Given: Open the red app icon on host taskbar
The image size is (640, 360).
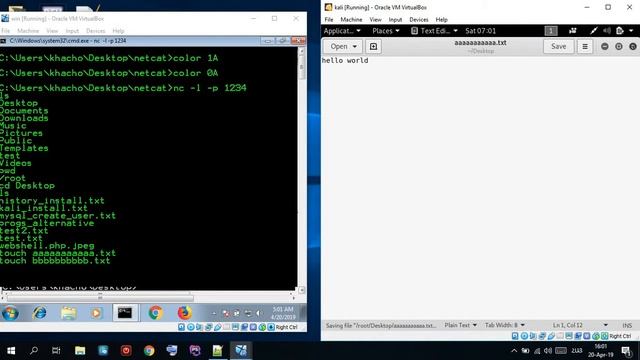Looking at the screenshot, I should (x=126, y=351).
